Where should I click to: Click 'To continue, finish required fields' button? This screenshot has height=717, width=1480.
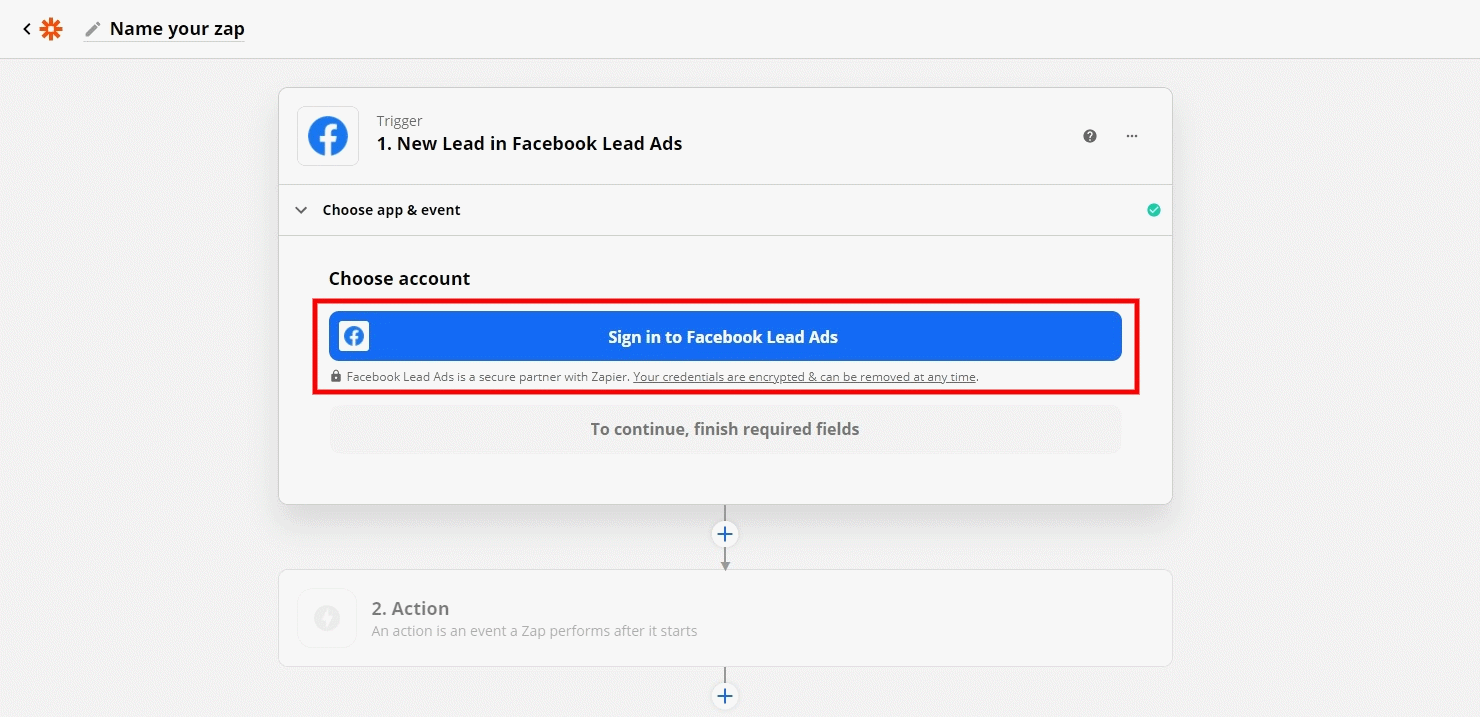tap(725, 429)
